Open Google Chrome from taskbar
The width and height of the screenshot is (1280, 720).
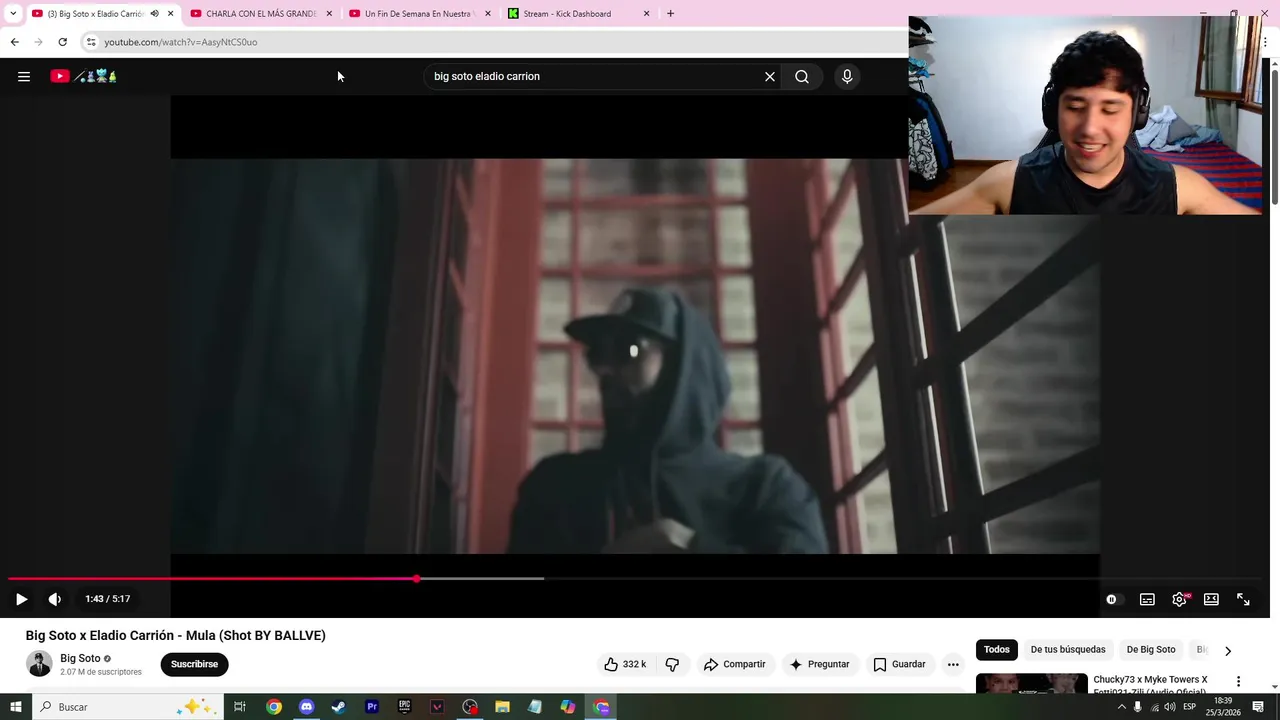pyautogui.click(x=274, y=707)
